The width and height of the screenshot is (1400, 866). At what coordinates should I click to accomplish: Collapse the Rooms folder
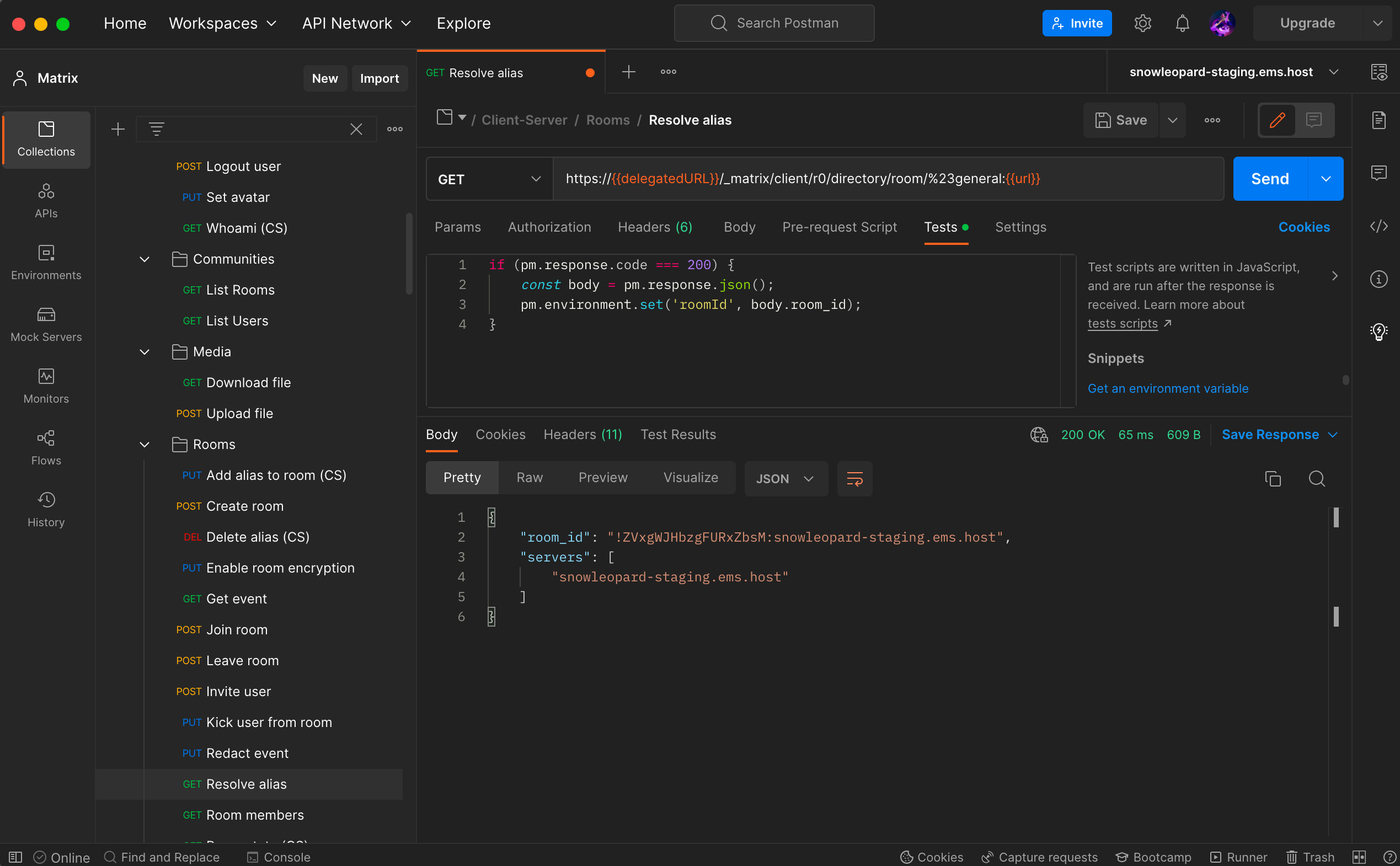145,445
